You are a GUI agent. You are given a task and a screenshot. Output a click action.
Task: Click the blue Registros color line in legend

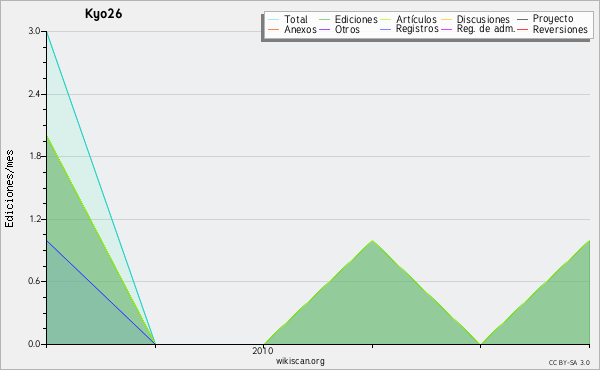pyautogui.click(x=385, y=29)
